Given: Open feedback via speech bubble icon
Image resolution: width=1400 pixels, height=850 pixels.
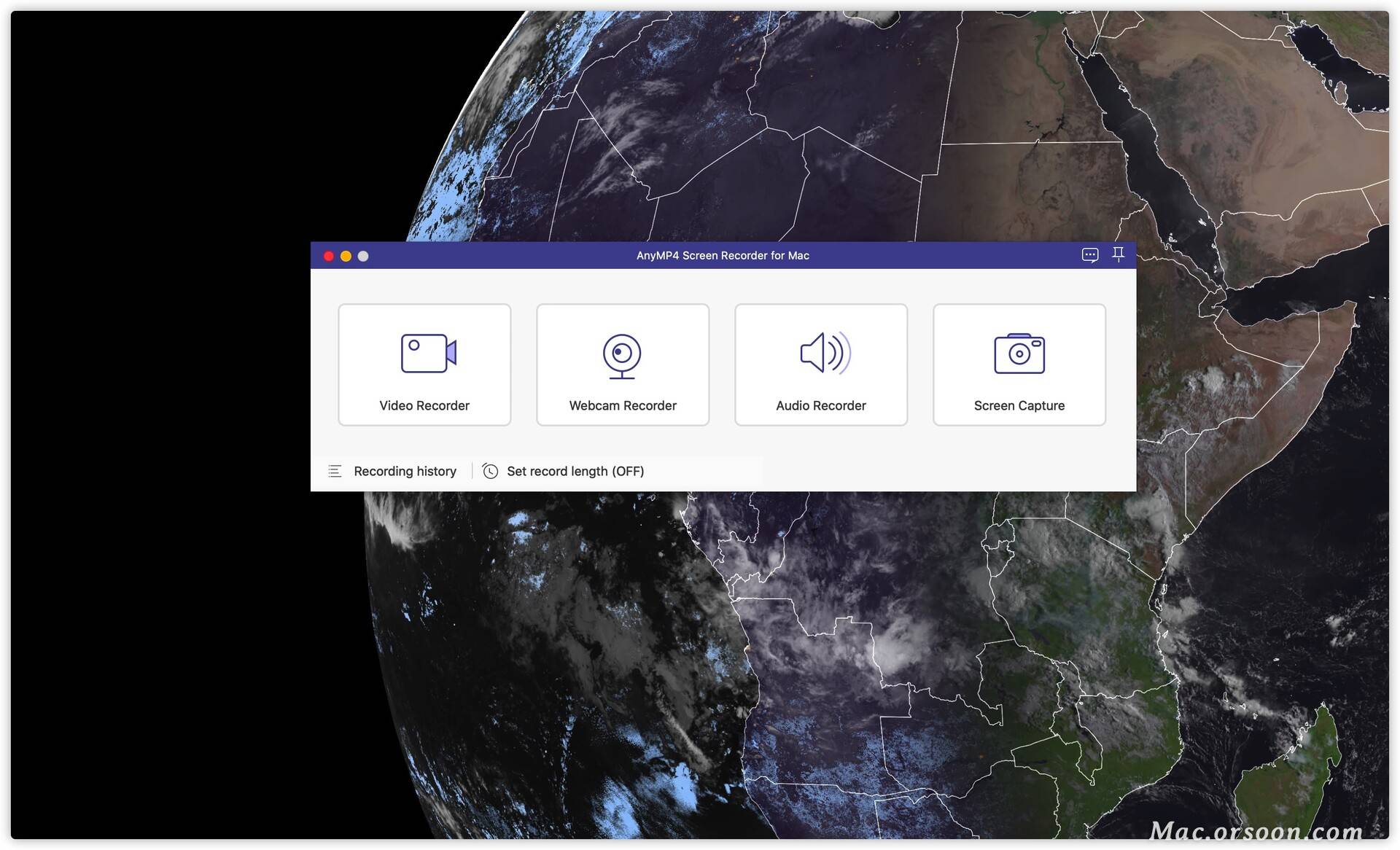Looking at the screenshot, I should 1089,255.
